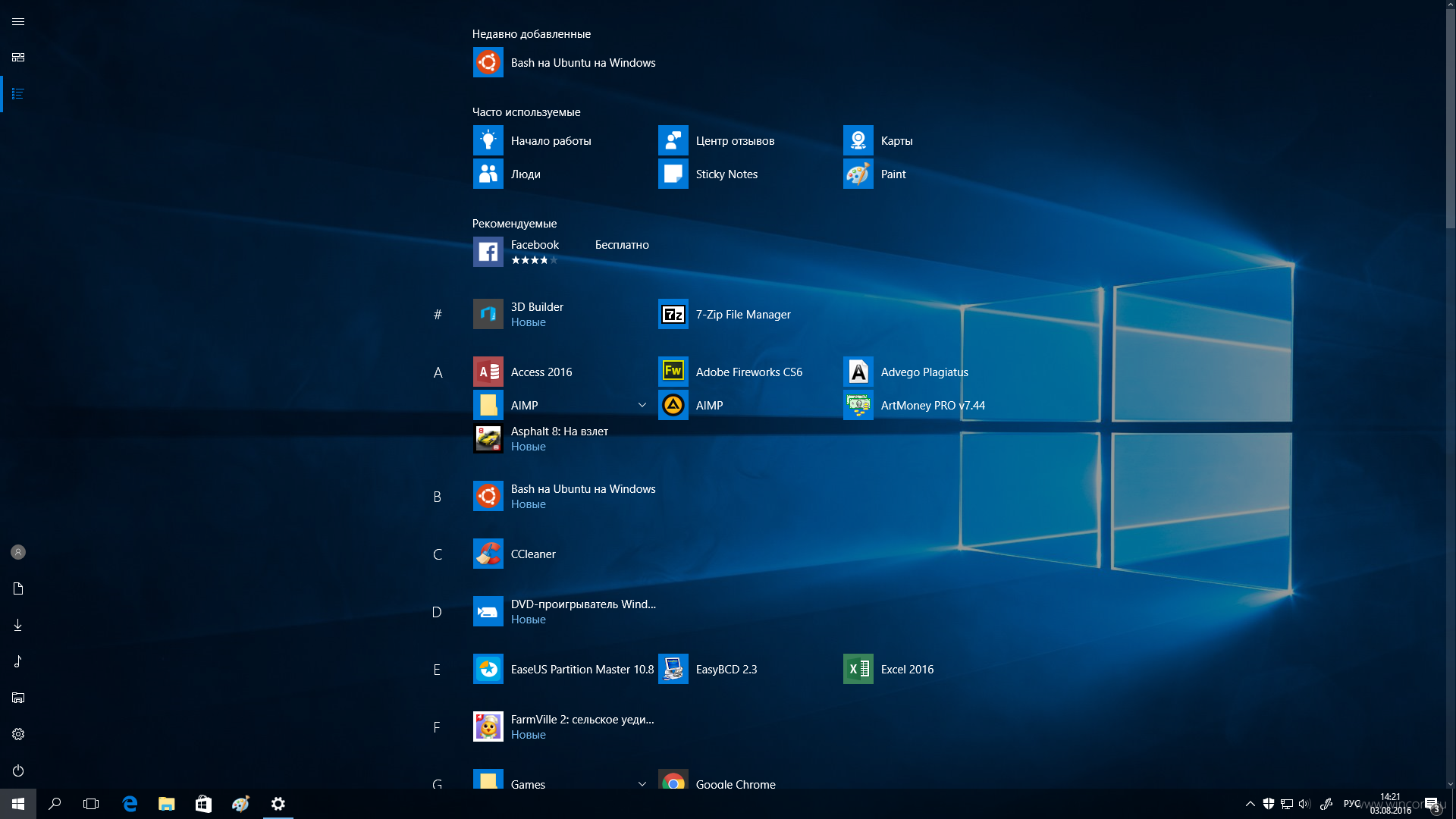Open Settings from Start sidebar
Screen dimensions: 1456x819
(18, 734)
